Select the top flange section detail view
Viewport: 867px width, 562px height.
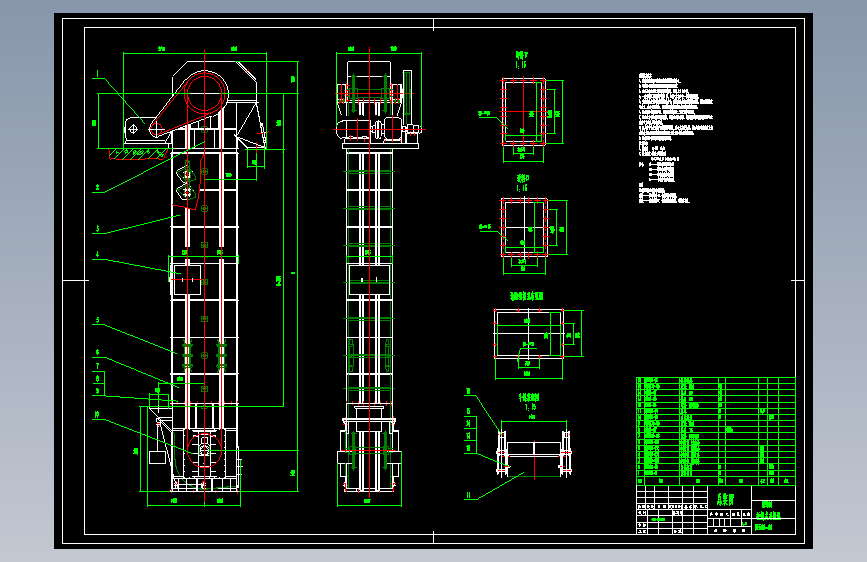(524, 112)
